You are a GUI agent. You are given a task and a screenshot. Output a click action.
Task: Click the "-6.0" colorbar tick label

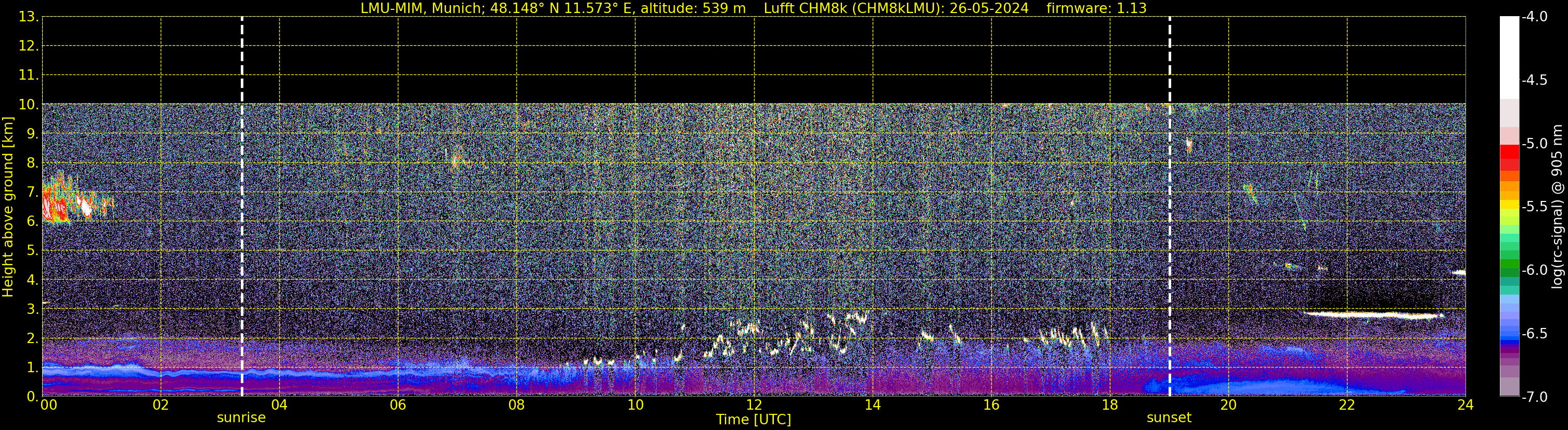pyautogui.click(x=1535, y=270)
